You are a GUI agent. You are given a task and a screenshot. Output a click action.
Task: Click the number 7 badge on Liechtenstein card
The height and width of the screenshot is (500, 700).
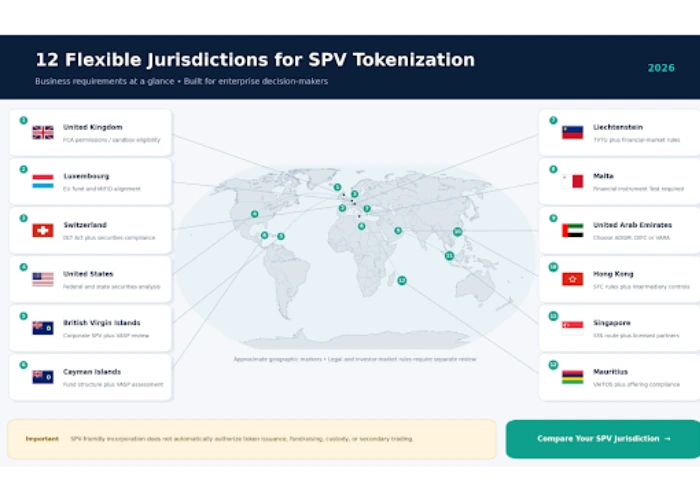553,120
